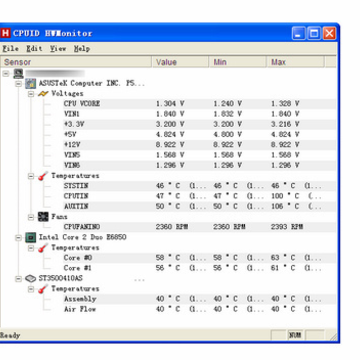Click the thermometer icon under Intel Core 2 Duo
This screenshot has width=360, height=360.
43,248
